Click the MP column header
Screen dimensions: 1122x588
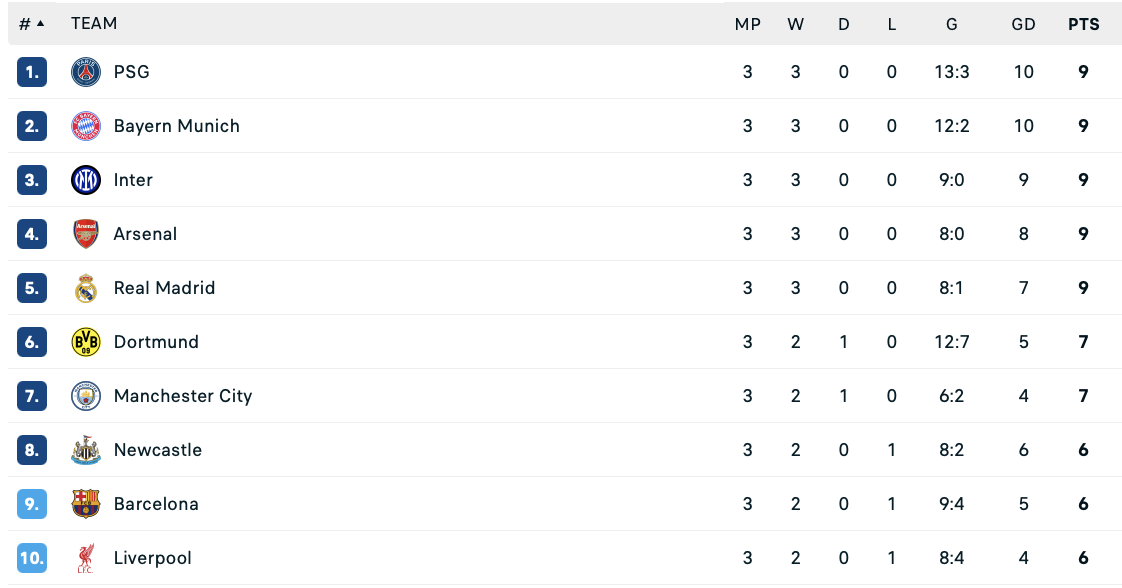tap(747, 24)
